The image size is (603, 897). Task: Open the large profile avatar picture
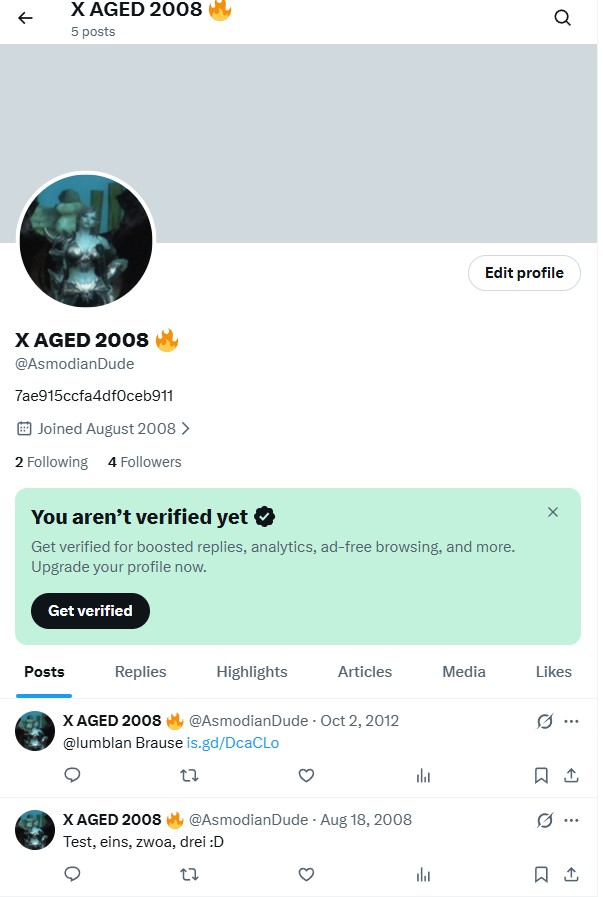click(86, 240)
